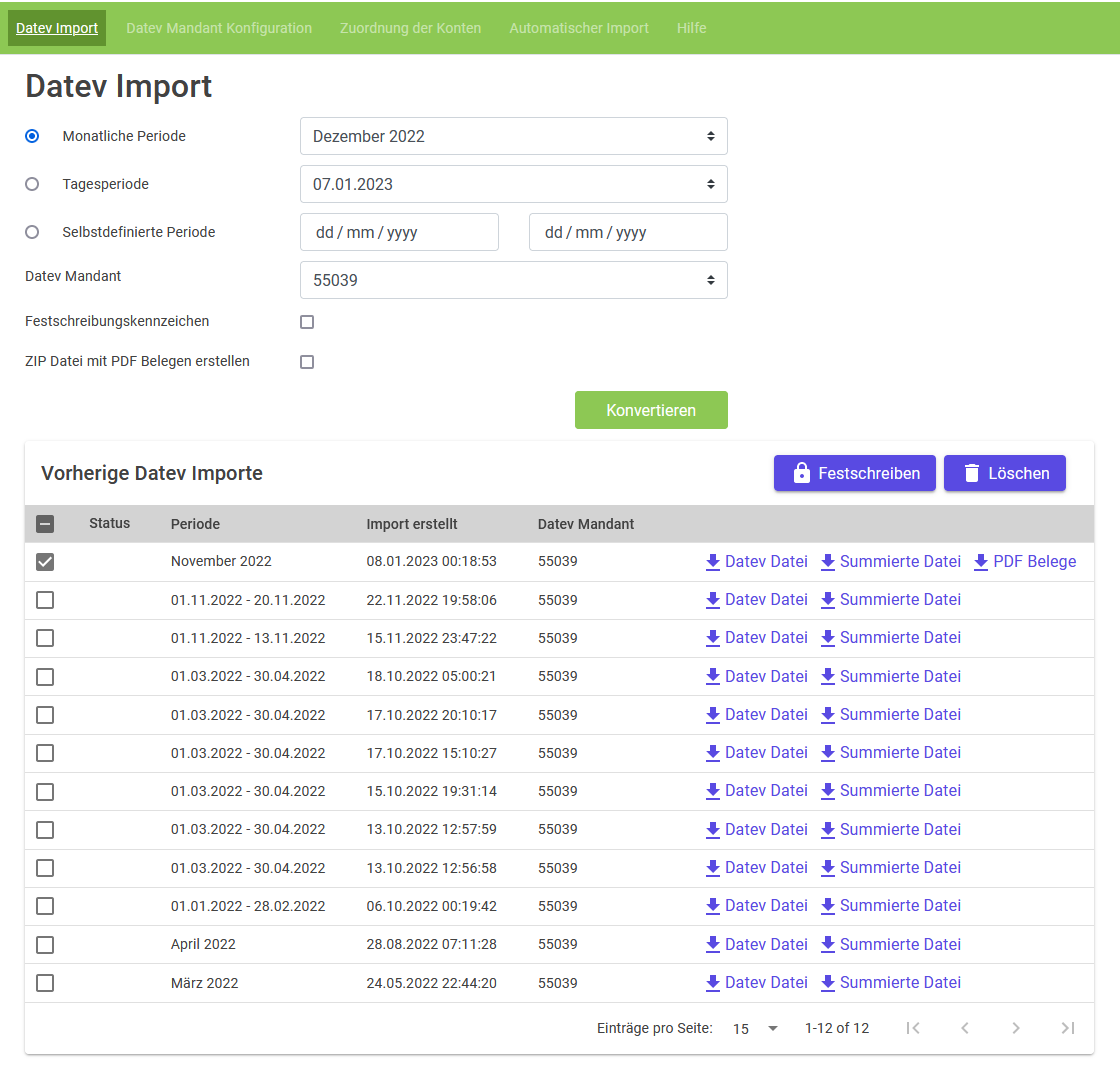Viewport: 1120px width, 1068px height.
Task: Open Automatischer Import tab
Action: (579, 28)
